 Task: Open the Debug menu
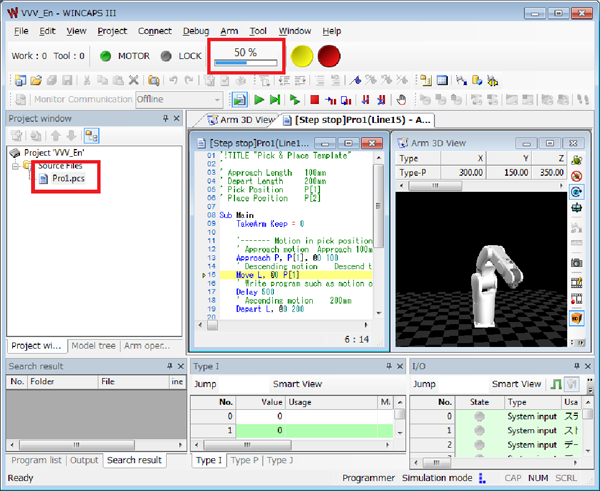click(x=197, y=31)
